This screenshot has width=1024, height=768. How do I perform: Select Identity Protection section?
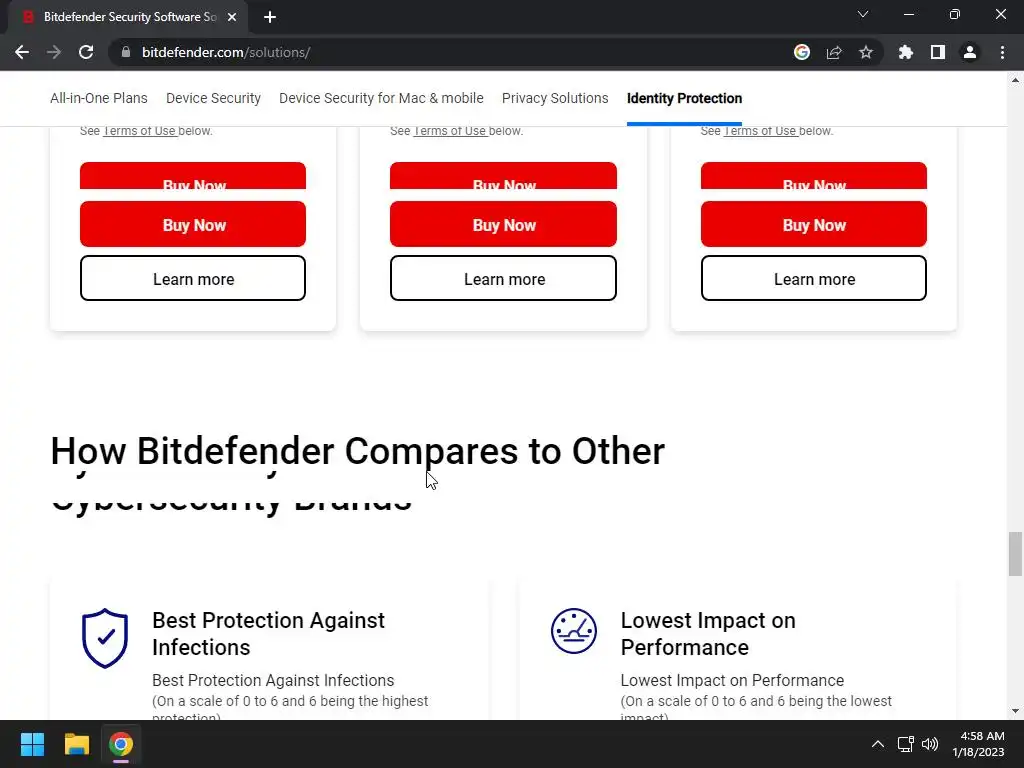pyautogui.click(x=684, y=98)
